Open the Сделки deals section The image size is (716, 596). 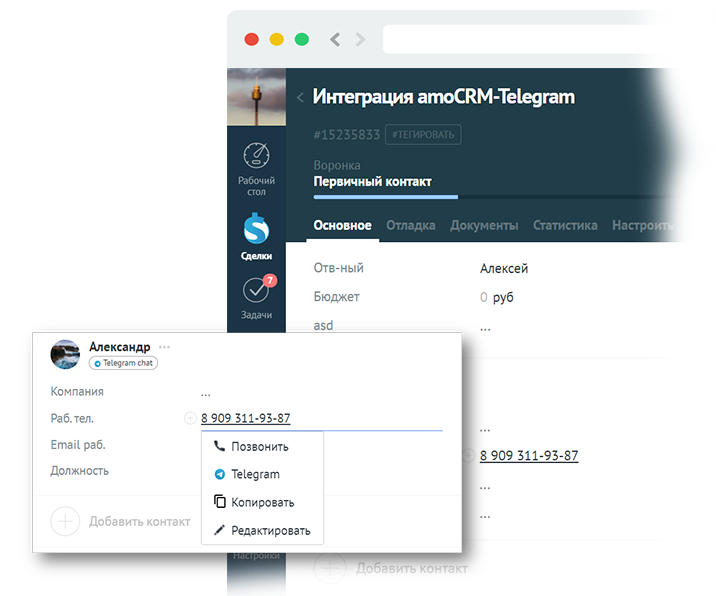tap(256, 237)
